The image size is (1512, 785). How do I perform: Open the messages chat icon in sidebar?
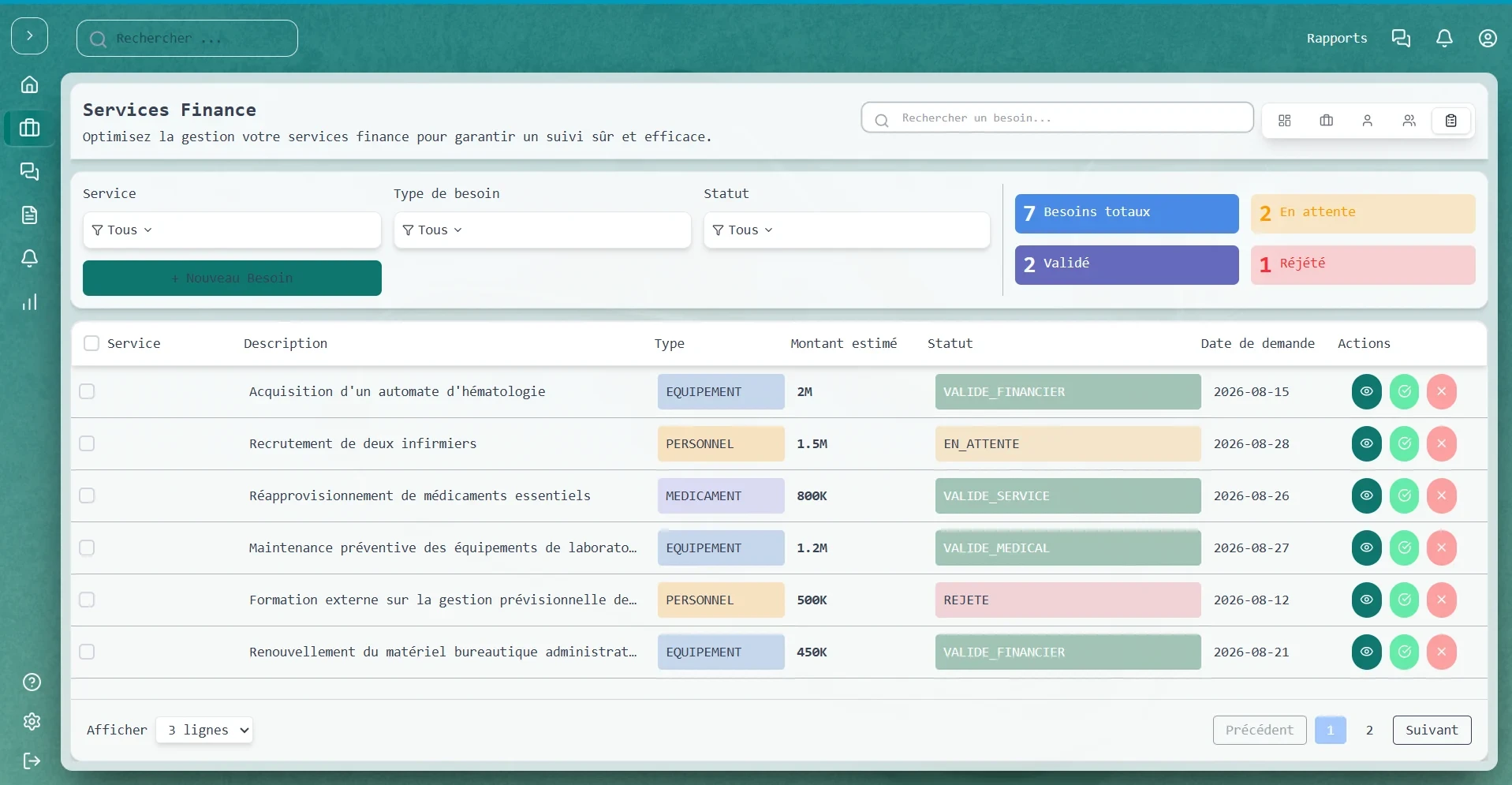[29, 171]
